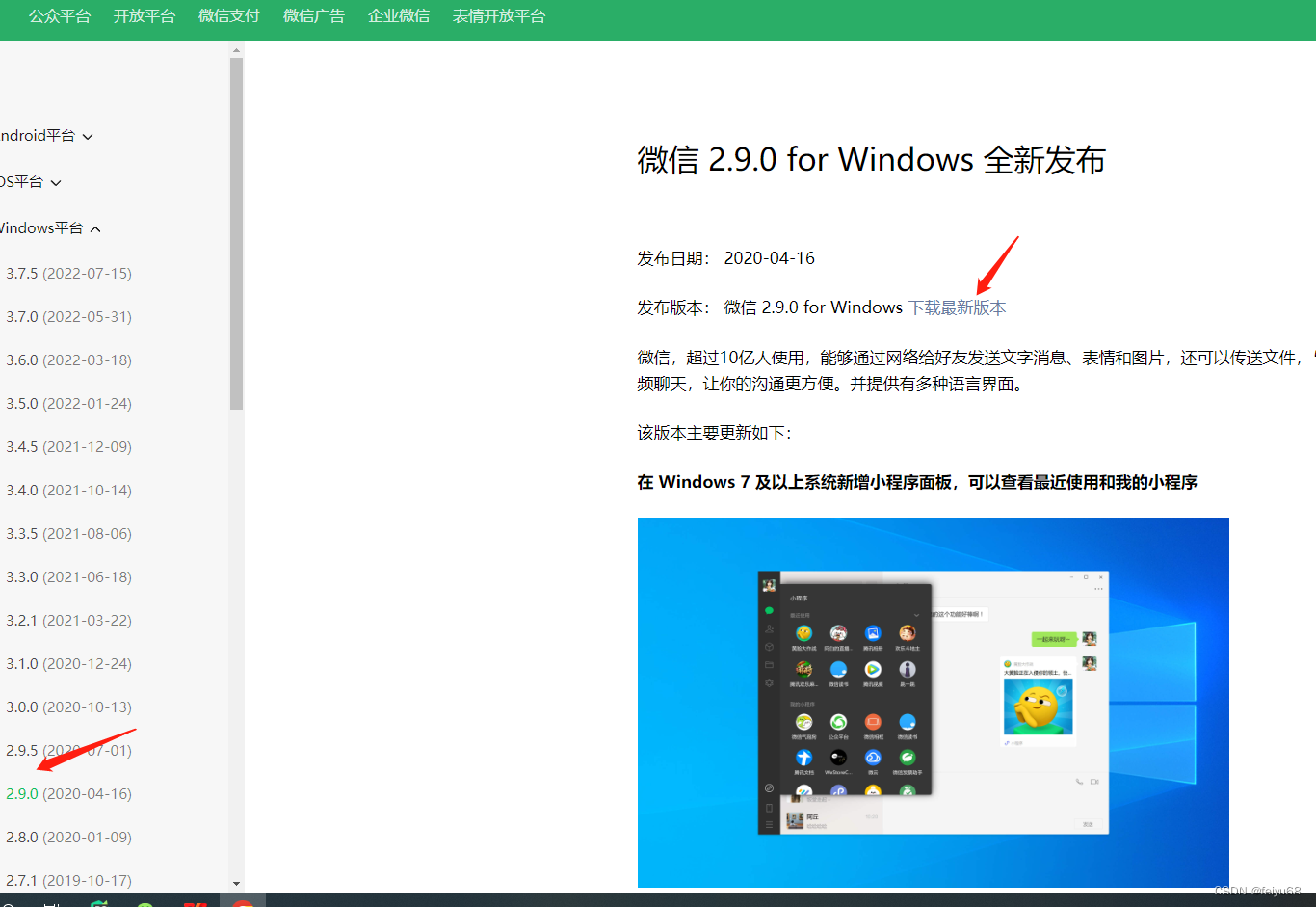The width and height of the screenshot is (1316, 907).
Task: Click the release date 2020-04-16
Action: click(x=769, y=258)
